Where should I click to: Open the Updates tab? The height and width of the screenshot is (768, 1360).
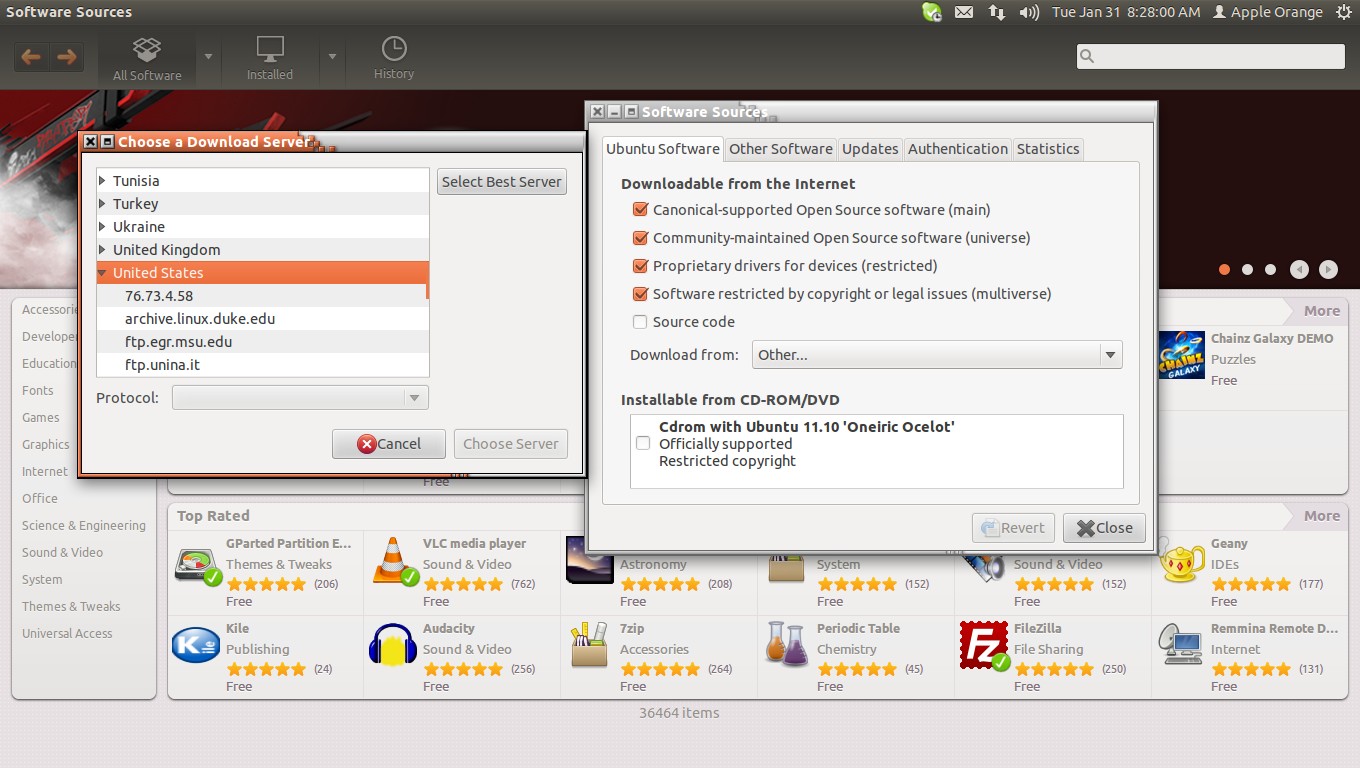(x=870, y=149)
